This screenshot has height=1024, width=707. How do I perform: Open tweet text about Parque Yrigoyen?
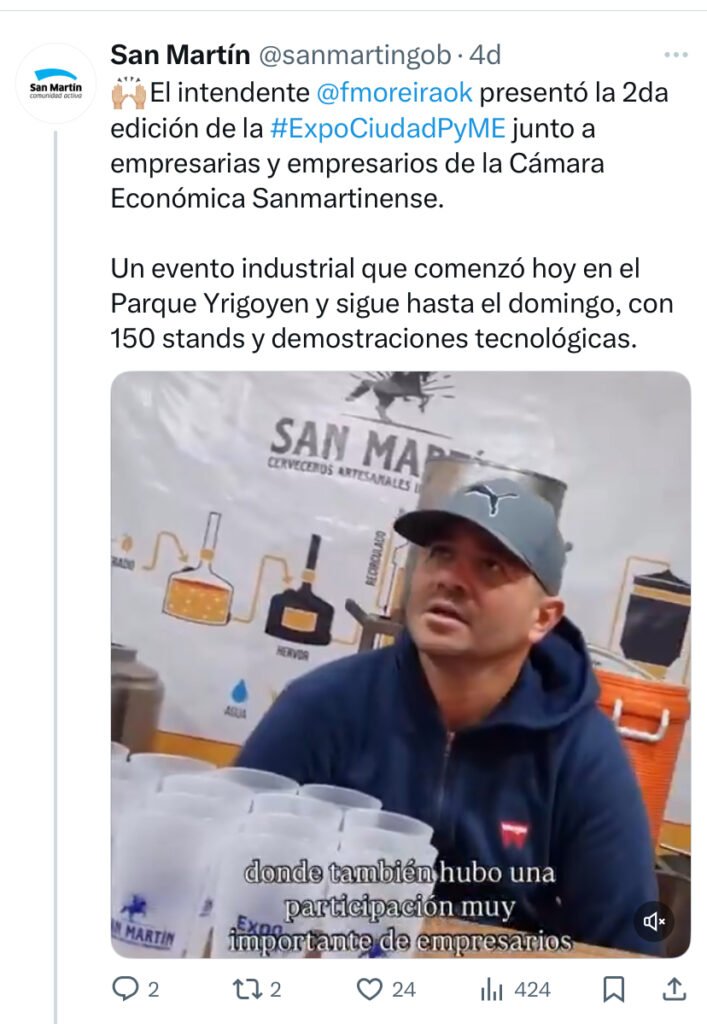click(x=391, y=304)
